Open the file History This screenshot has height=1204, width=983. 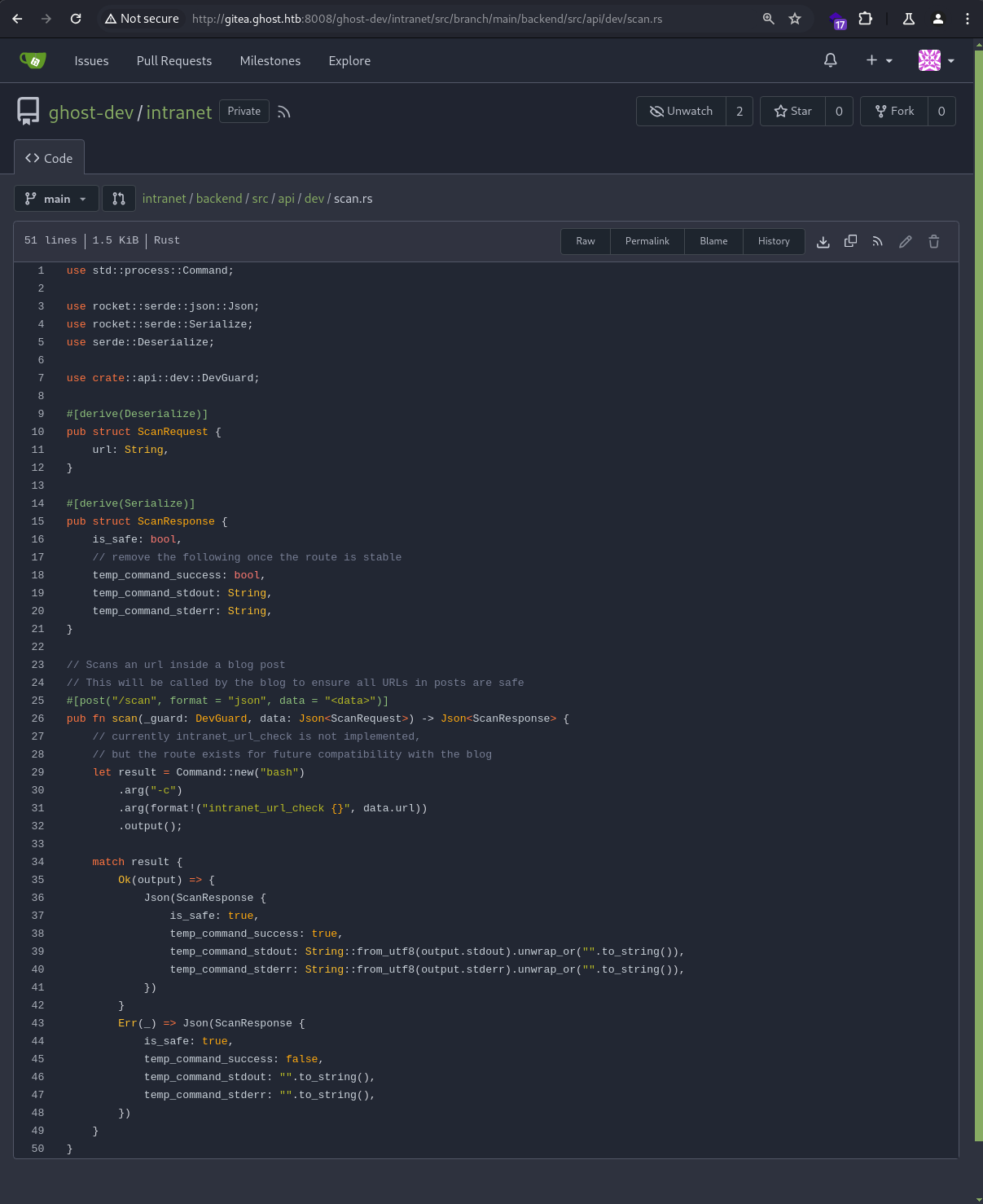[774, 241]
